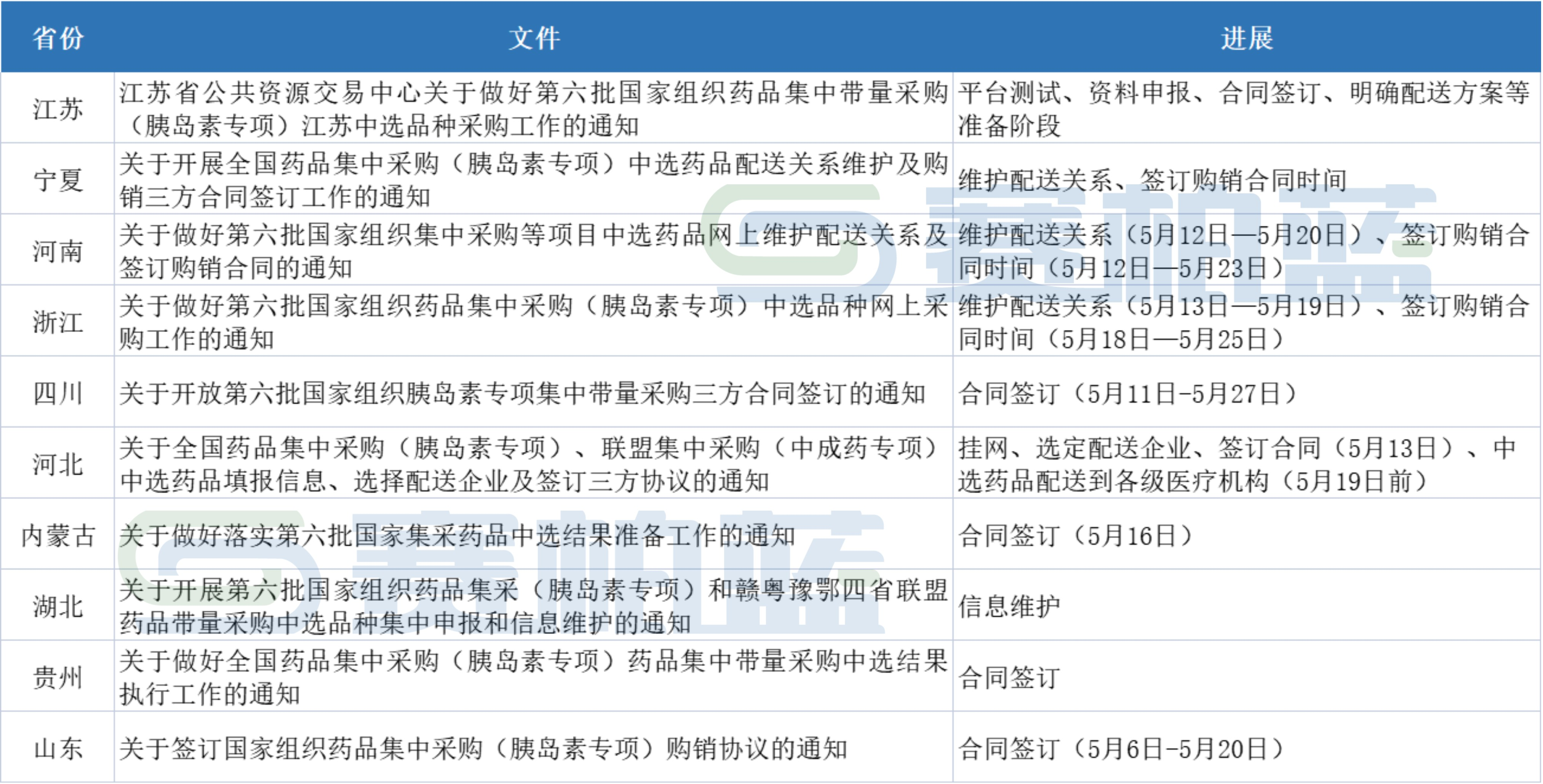1543x784 pixels.
Task: Select the 河南 province cell
Action: pyautogui.click(x=58, y=250)
